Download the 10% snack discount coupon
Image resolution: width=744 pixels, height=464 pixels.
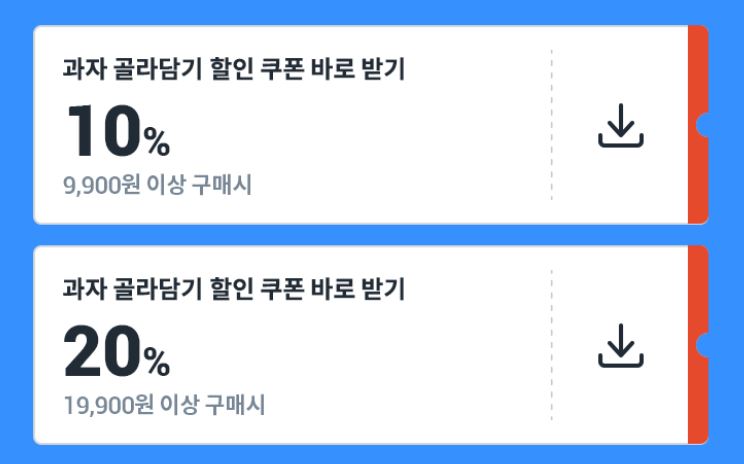[x=621, y=125]
